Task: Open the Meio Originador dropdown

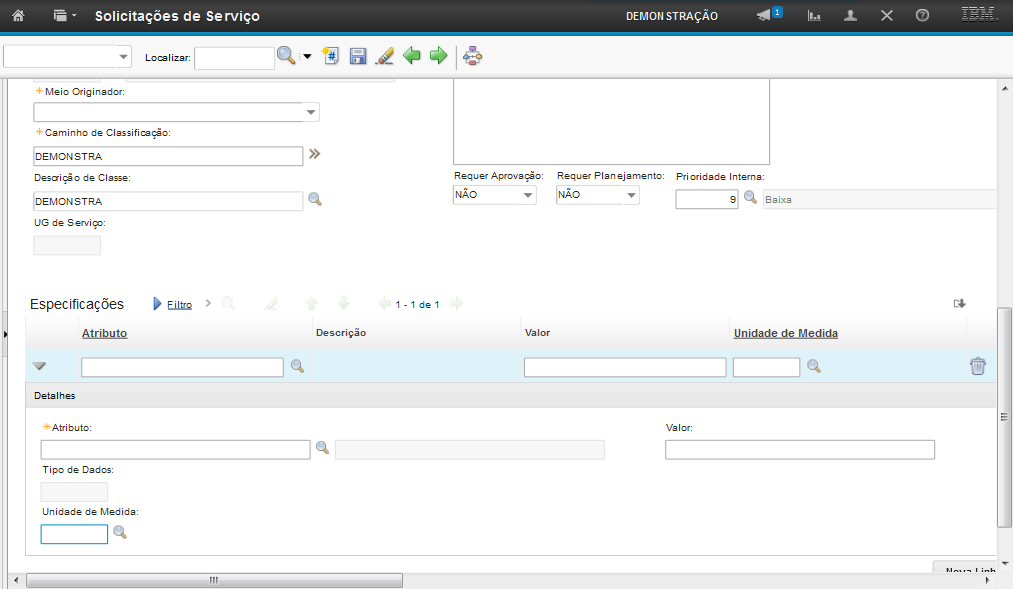Action: click(311, 112)
